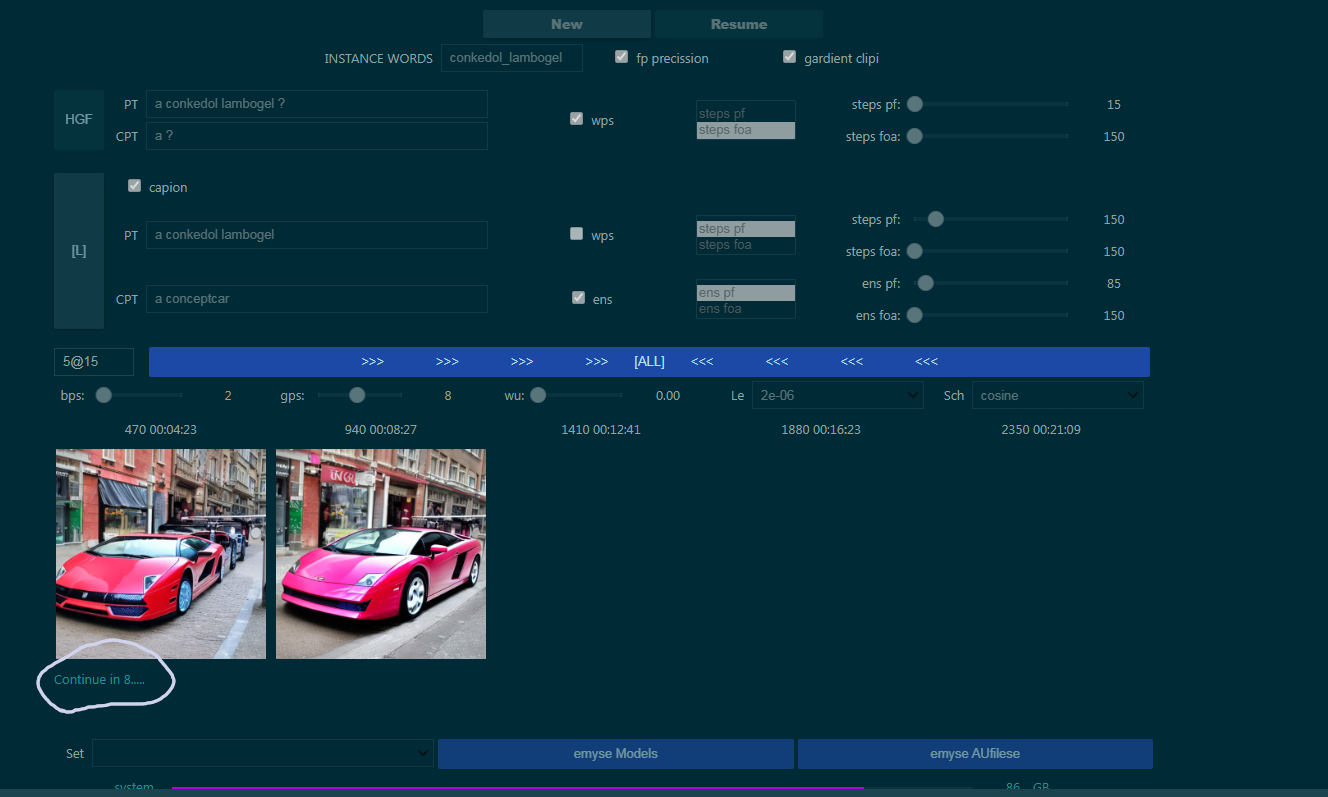Enable wps checkbox in the [L] section
This screenshot has height=797, width=1328.
tap(576, 234)
